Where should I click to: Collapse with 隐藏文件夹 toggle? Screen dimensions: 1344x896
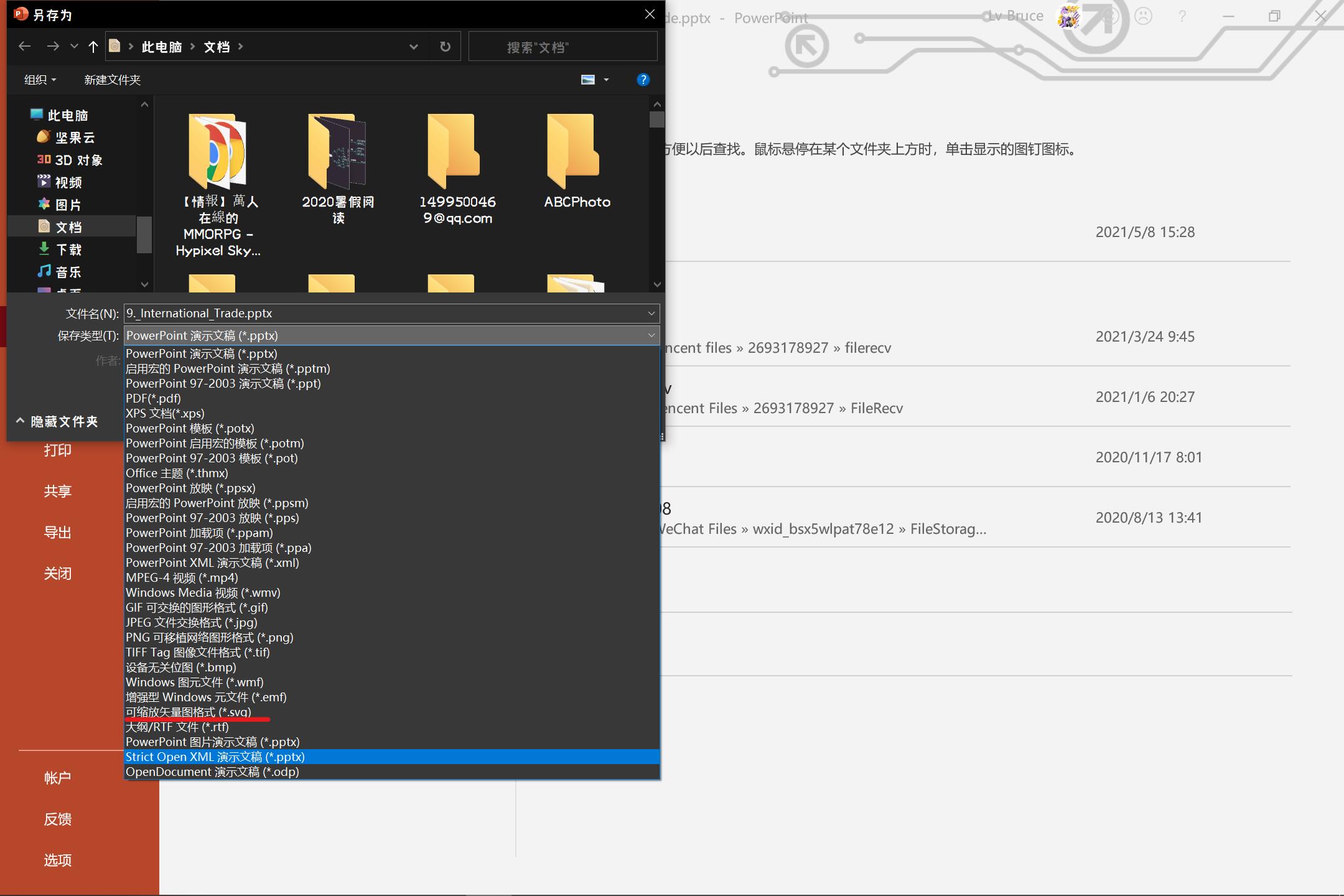coord(57,422)
